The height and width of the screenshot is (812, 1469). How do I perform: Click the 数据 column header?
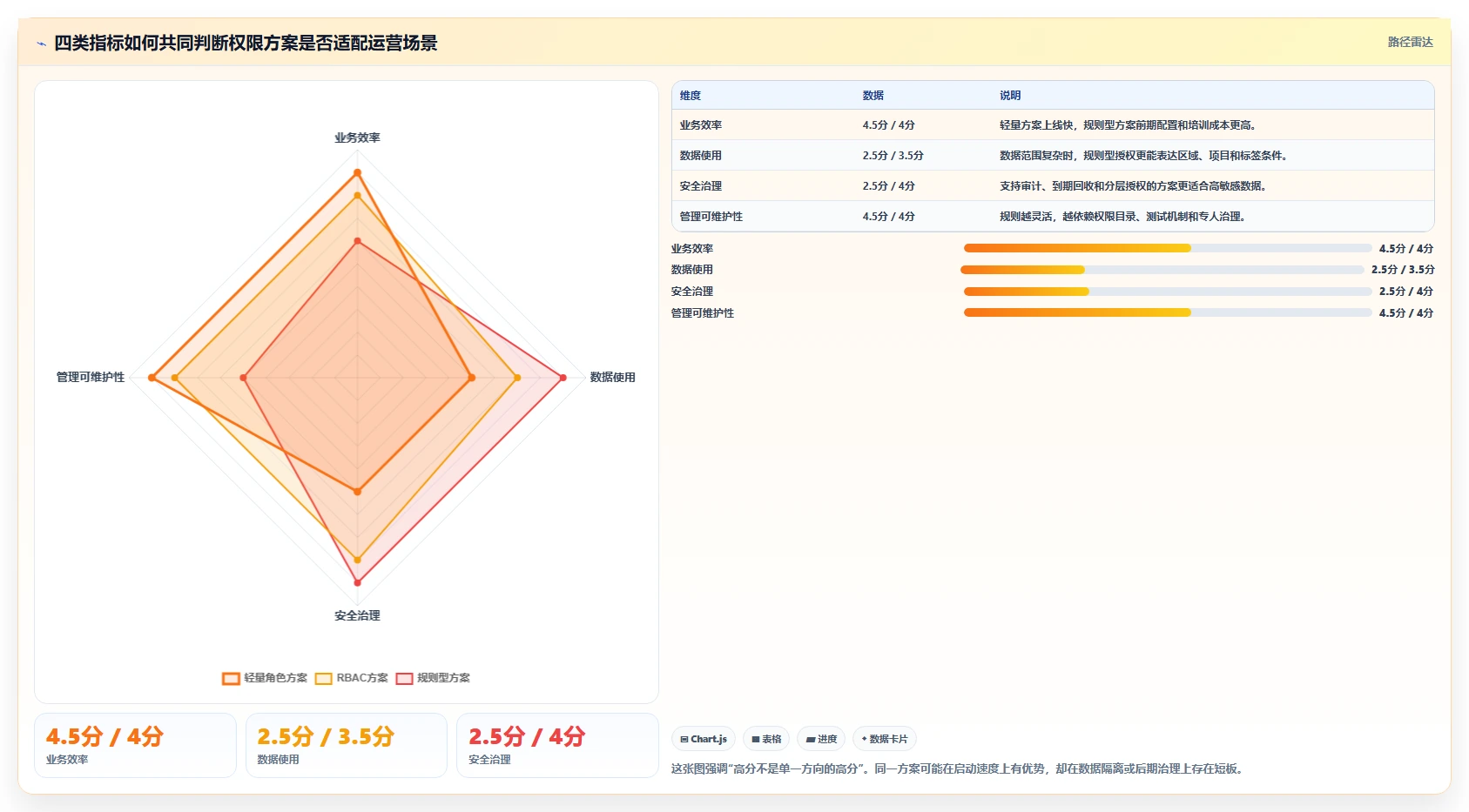tap(873, 96)
